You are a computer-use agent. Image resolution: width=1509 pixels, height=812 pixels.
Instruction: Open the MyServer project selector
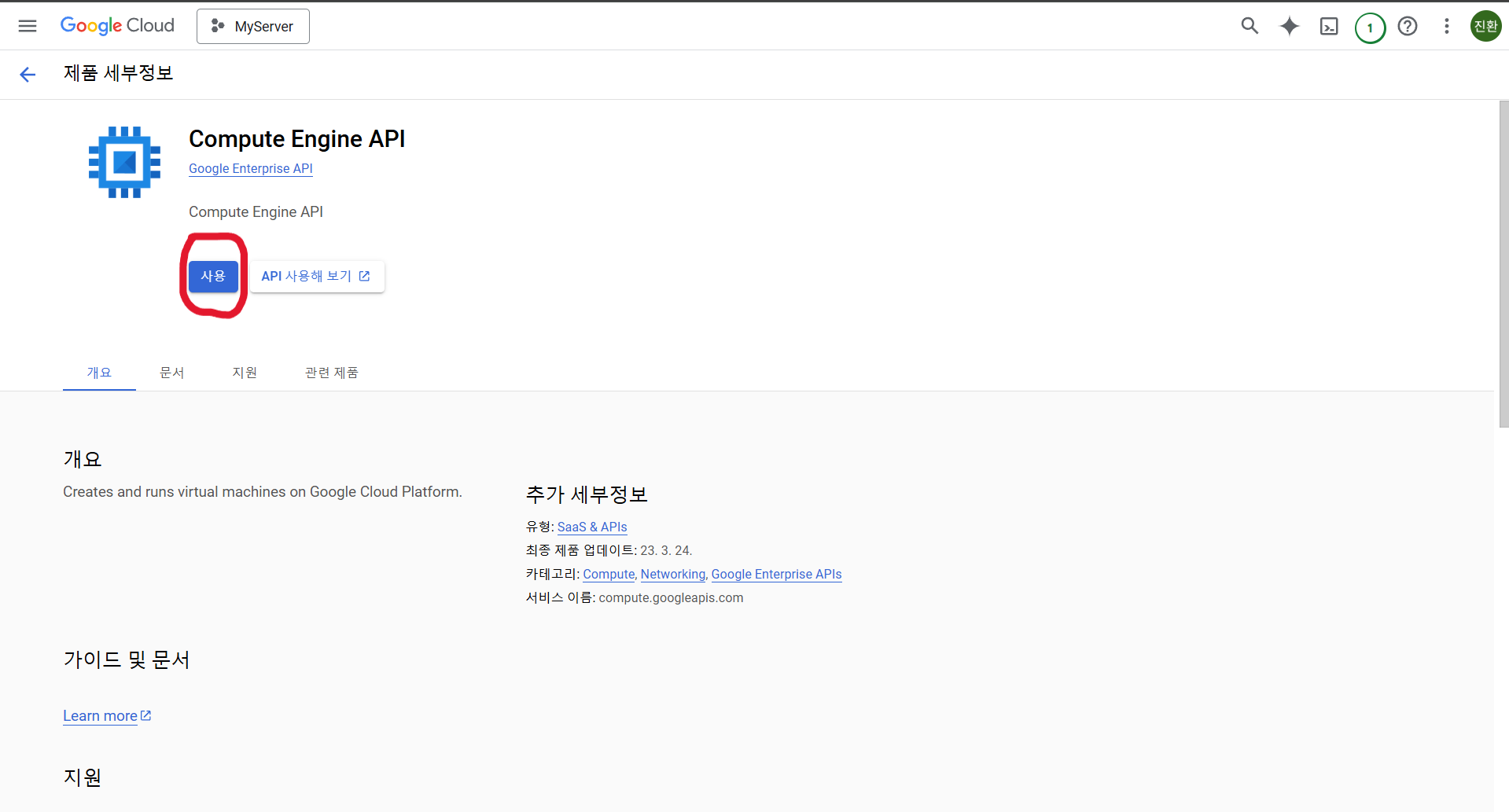pyautogui.click(x=252, y=26)
